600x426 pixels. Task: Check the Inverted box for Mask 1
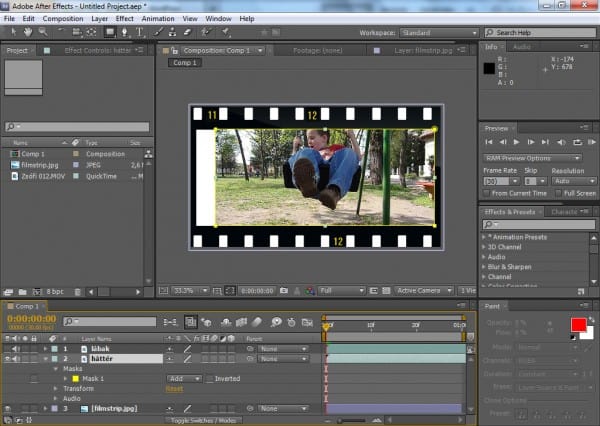(x=209, y=379)
